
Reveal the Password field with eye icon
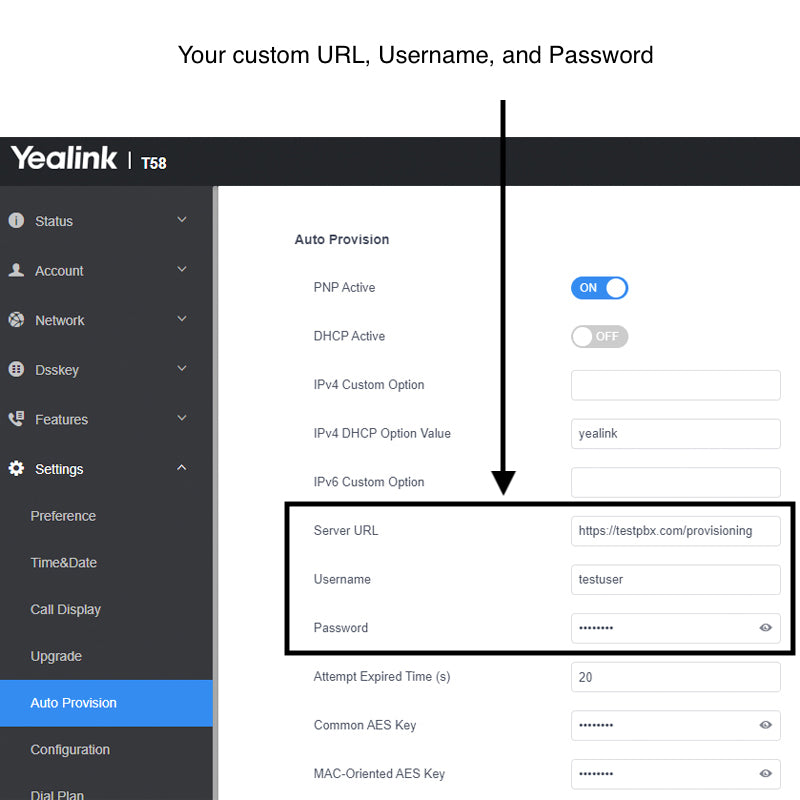click(x=766, y=628)
